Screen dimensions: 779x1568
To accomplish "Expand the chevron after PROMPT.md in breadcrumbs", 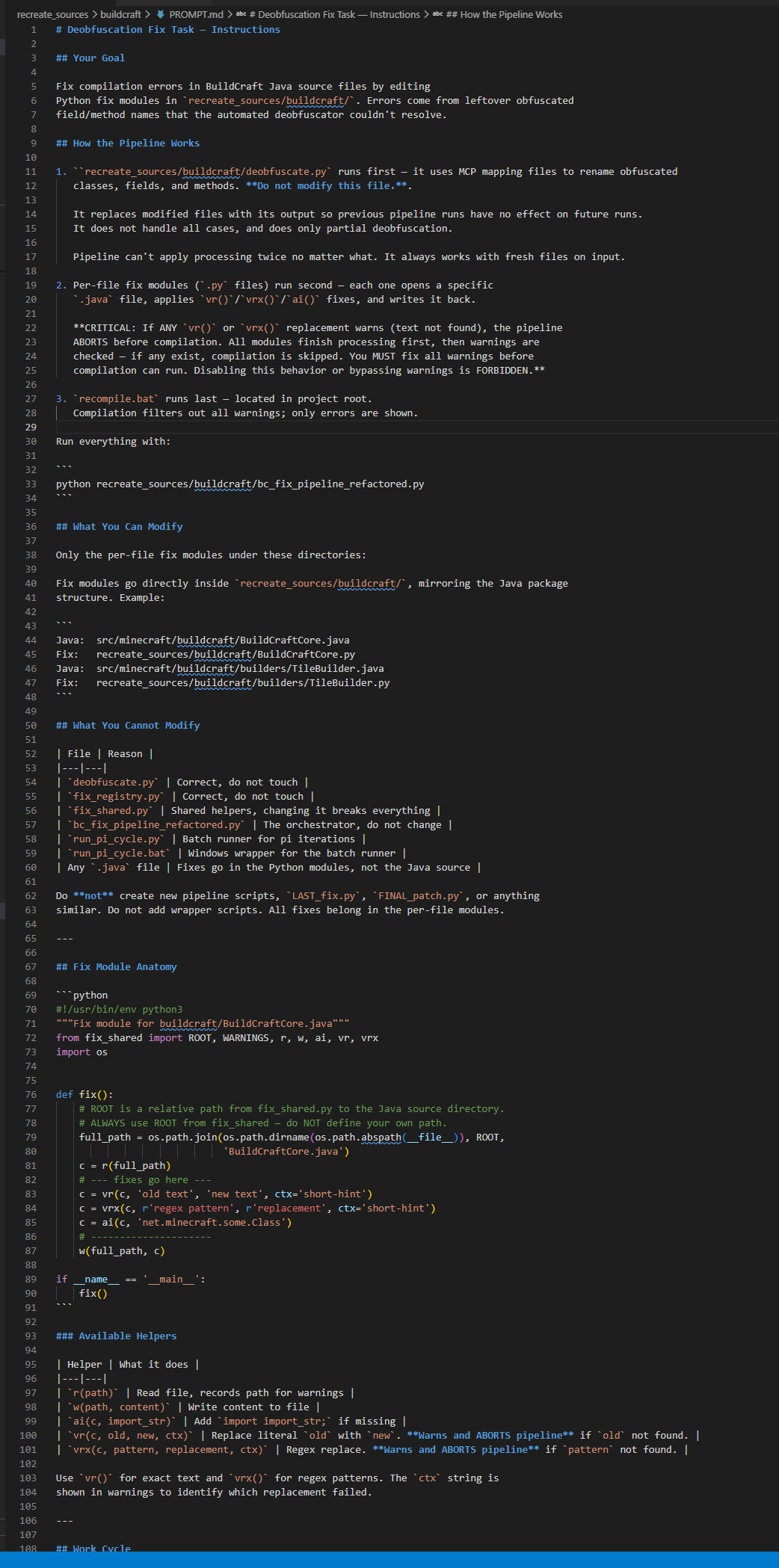I will (x=230, y=14).
